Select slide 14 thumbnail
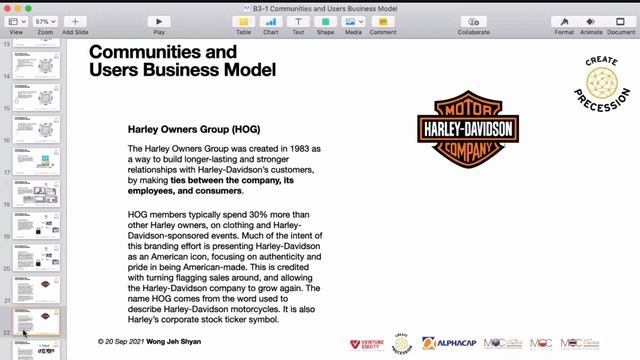 click(36, 65)
